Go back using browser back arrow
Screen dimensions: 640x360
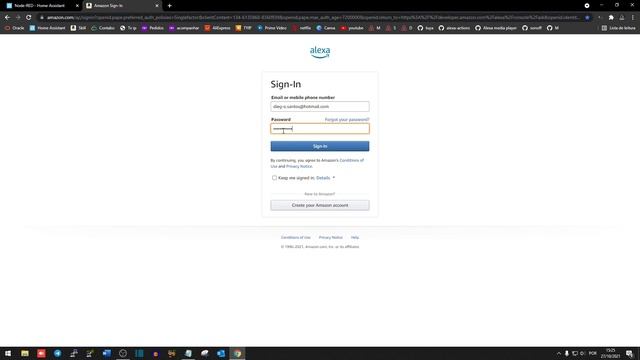click(7, 18)
